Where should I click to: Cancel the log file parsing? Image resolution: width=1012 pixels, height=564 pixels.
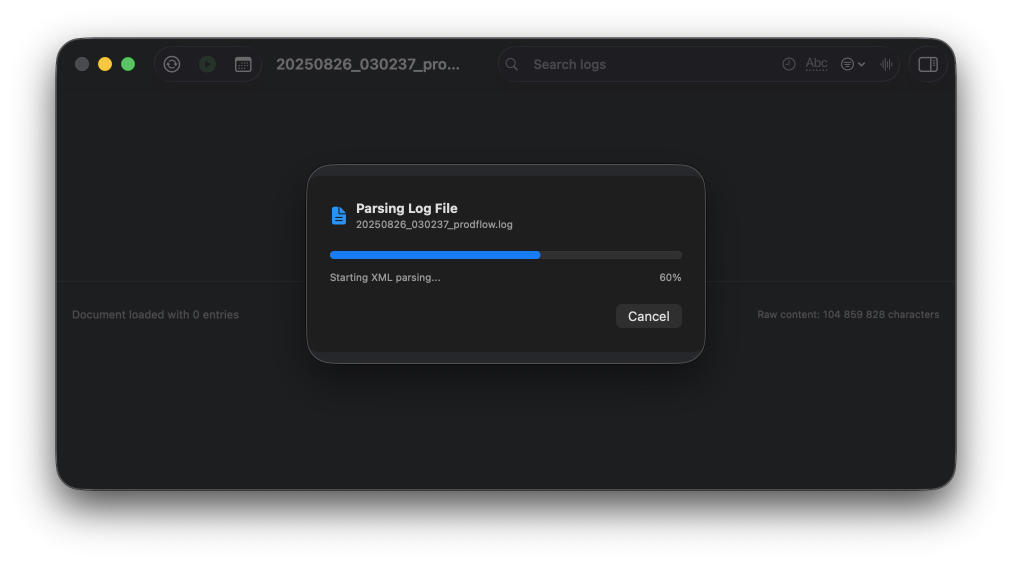click(x=648, y=316)
